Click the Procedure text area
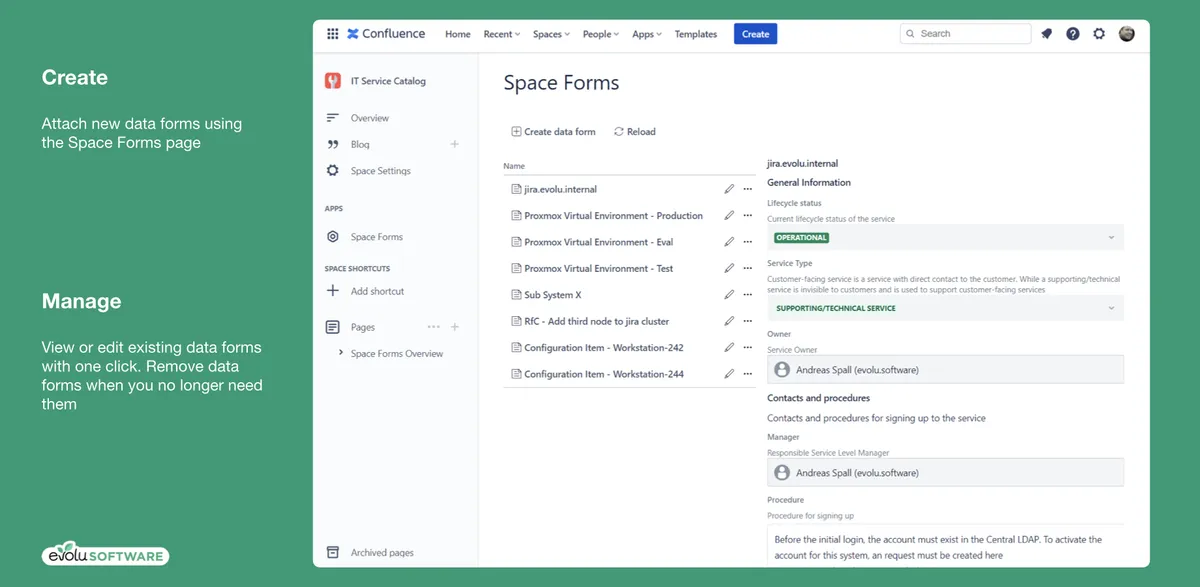Viewport: 1200px width, 587px height. pyautogui.click(x=945, y=545)
